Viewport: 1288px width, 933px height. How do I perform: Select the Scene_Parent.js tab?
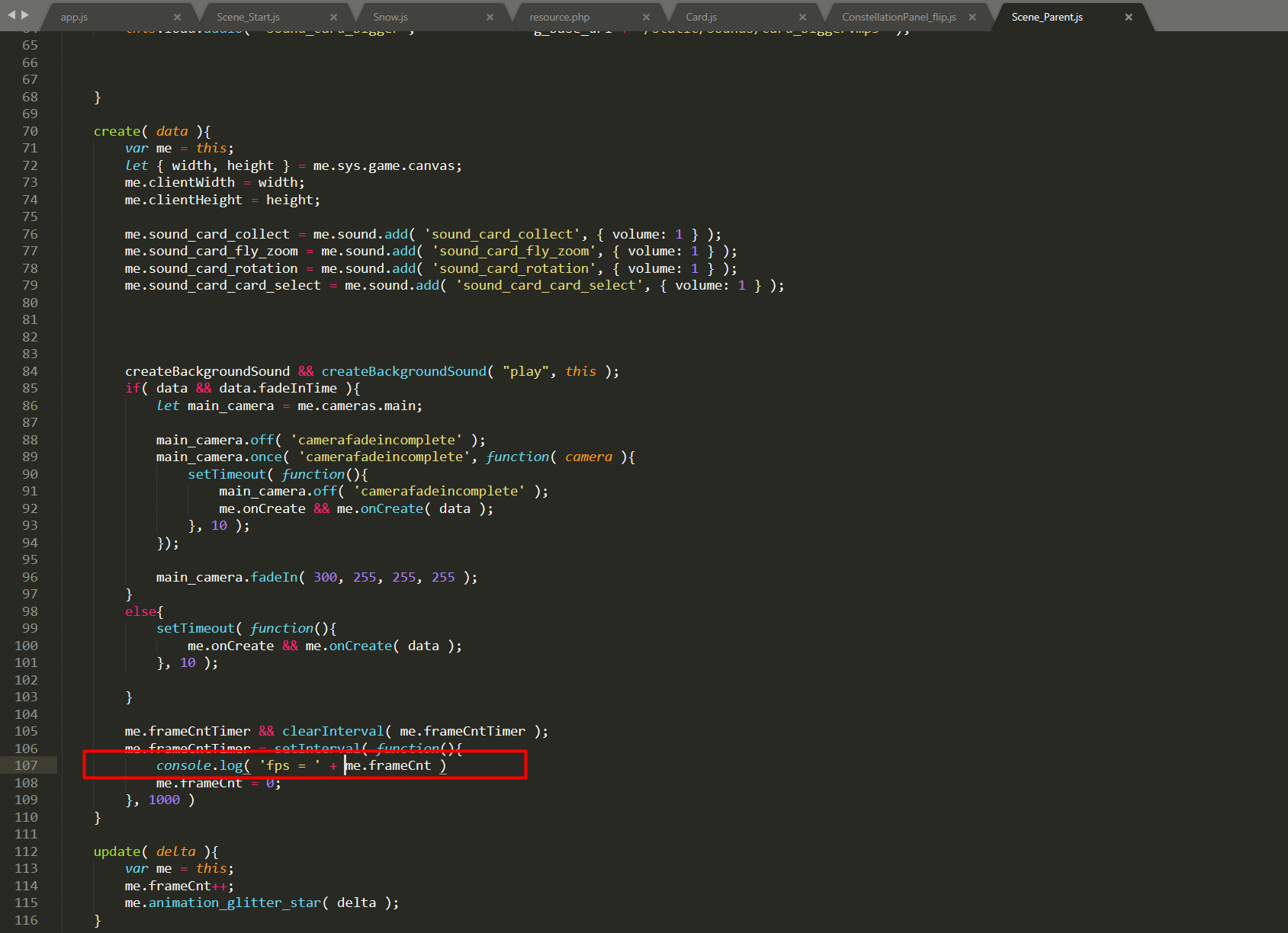(1047, 17)
